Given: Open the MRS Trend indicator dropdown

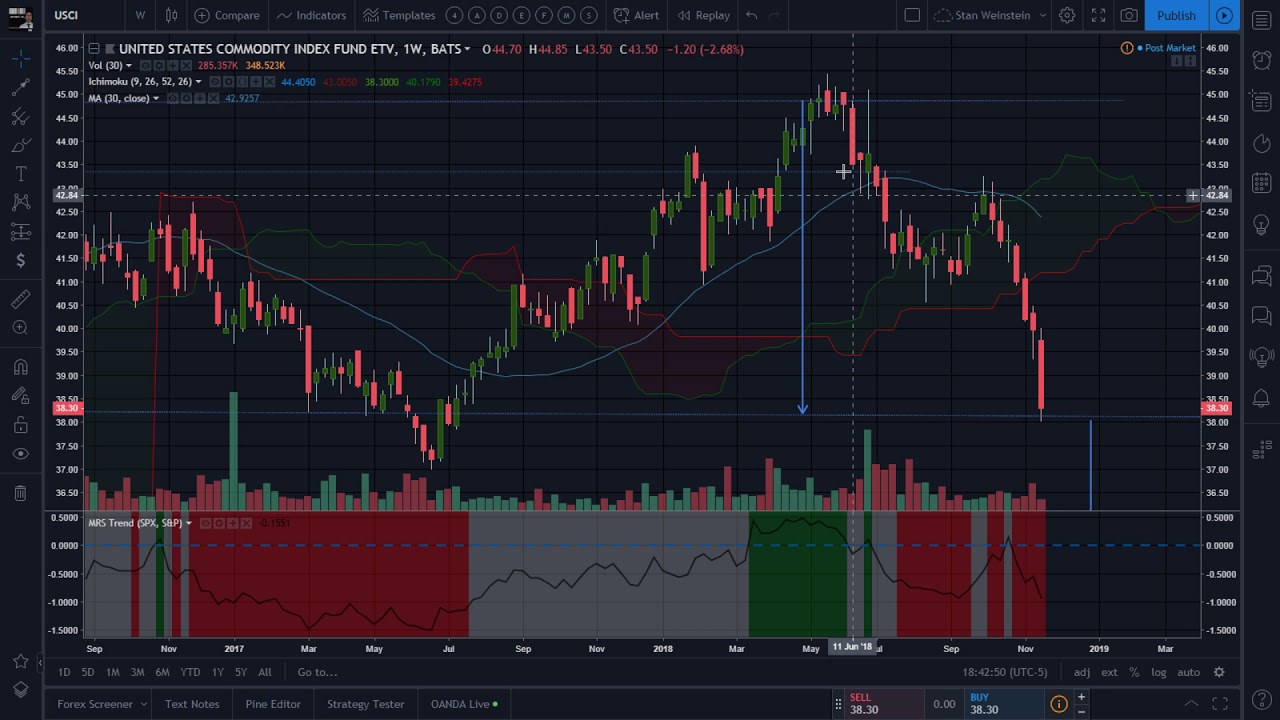Looking at the screenshot, I should [x=188, y=523].
